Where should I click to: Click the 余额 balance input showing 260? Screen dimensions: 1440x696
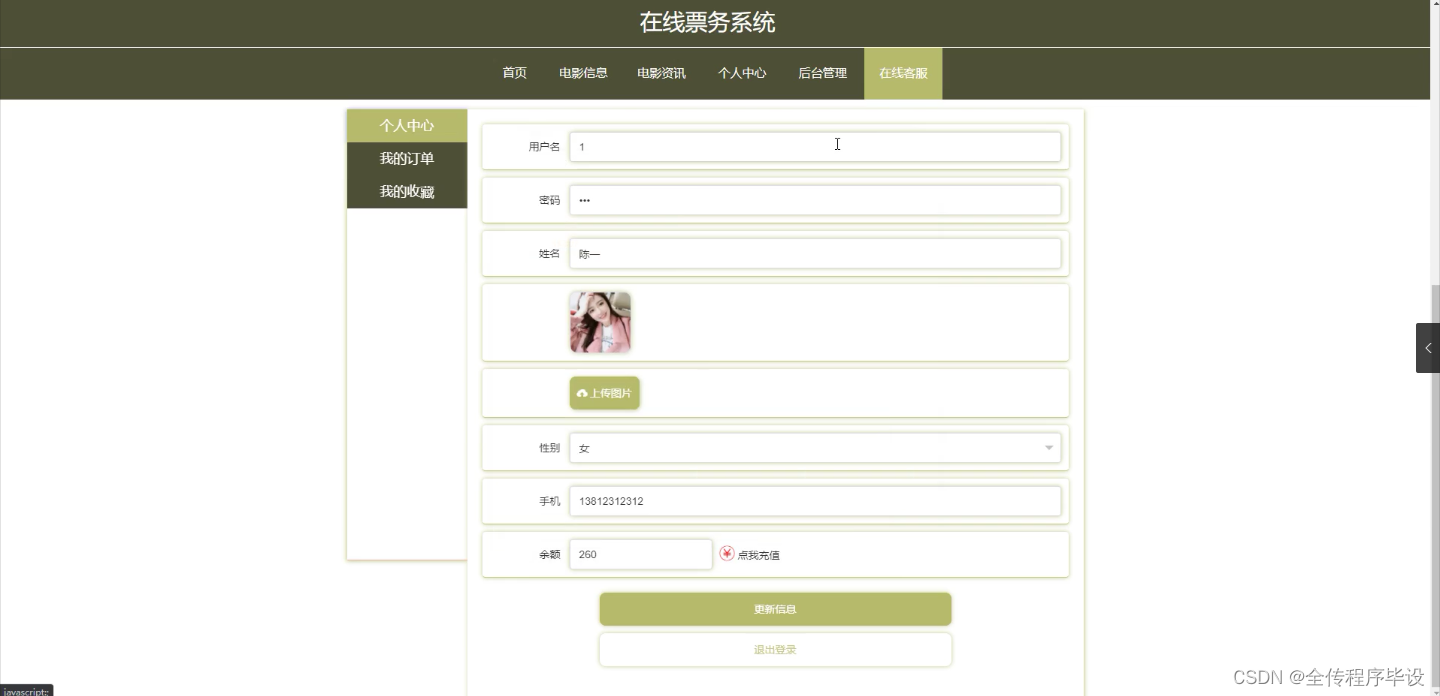pyautogui.click(x=640, y=553)
